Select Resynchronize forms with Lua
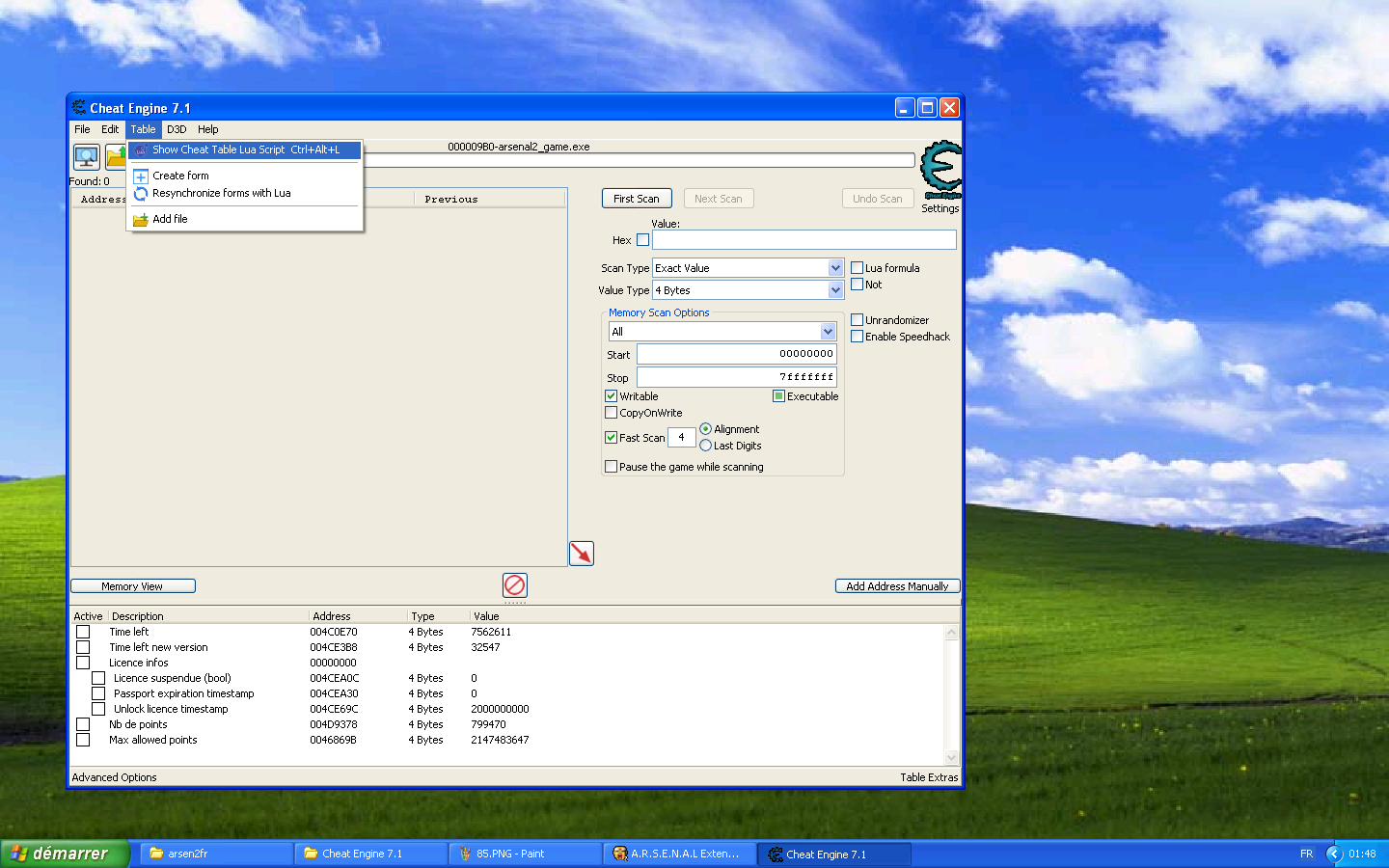 [x=245, y=193]
